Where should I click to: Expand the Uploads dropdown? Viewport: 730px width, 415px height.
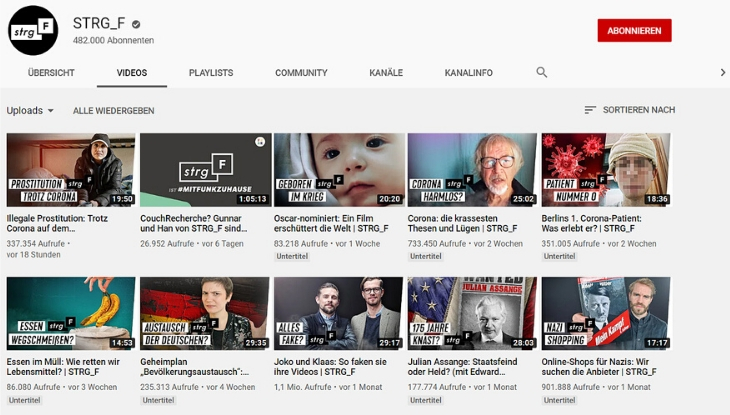click(x=30, y=110)
